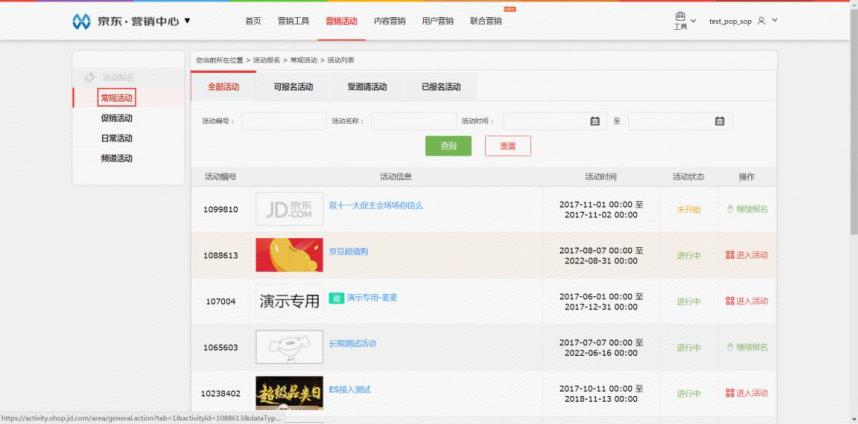Screen dimensions: 858x424
Task: Click 继续报名 icon for activity 1099810
Action: (x=729, y=209)
